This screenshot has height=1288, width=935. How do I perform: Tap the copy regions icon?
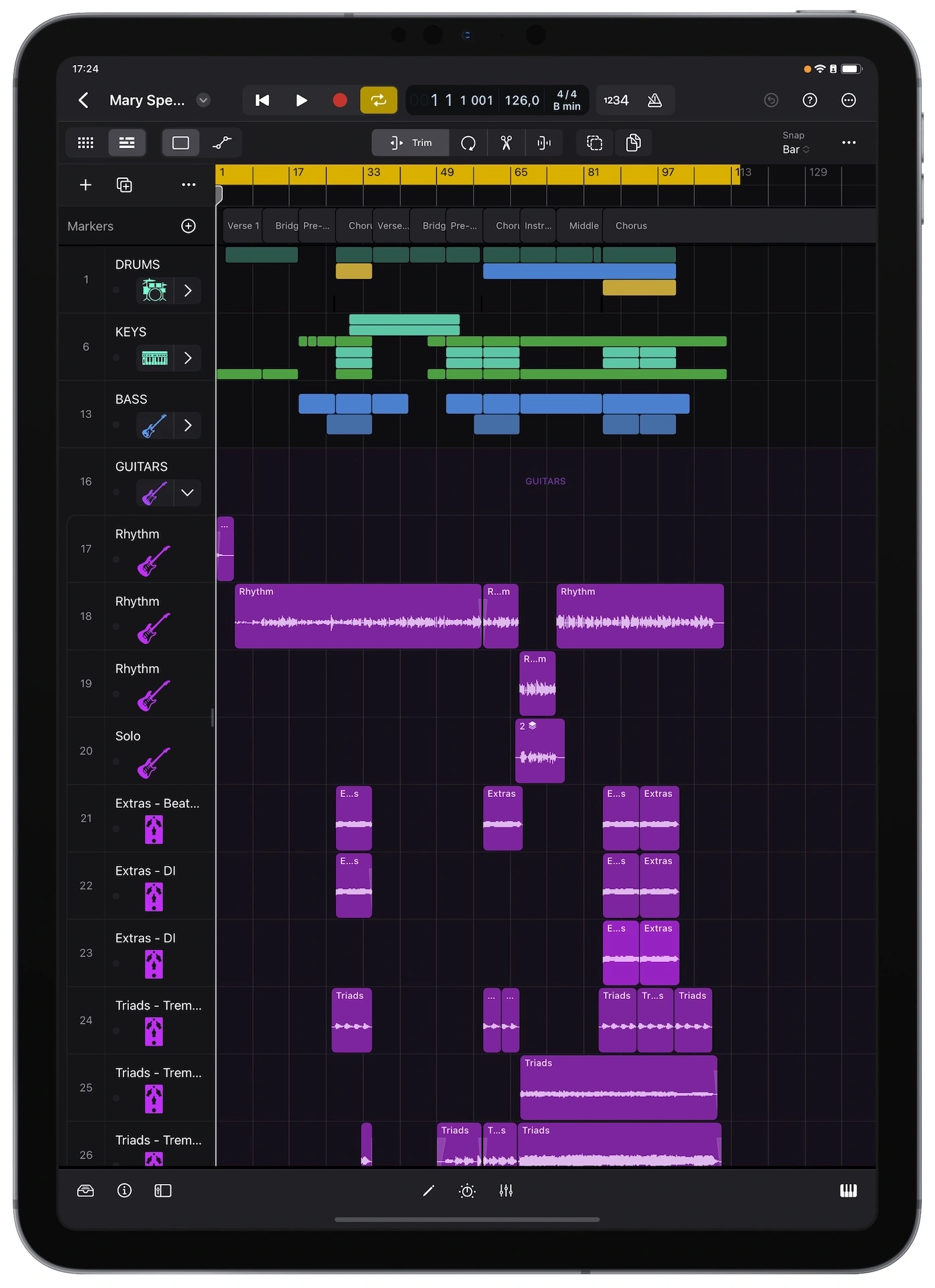pyautogui.click(x=633, y=143)
